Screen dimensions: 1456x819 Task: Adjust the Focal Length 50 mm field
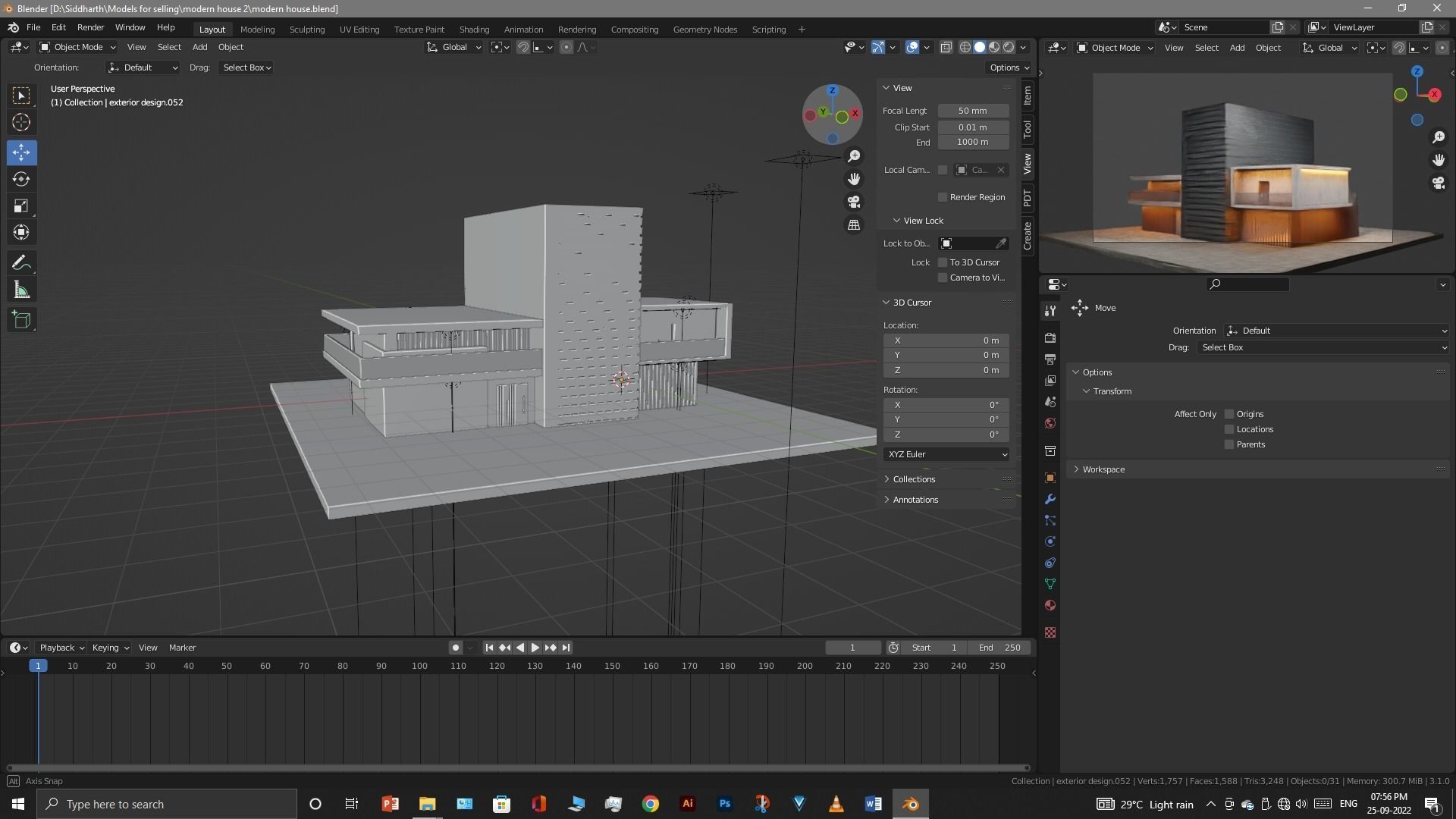[973, 111]
